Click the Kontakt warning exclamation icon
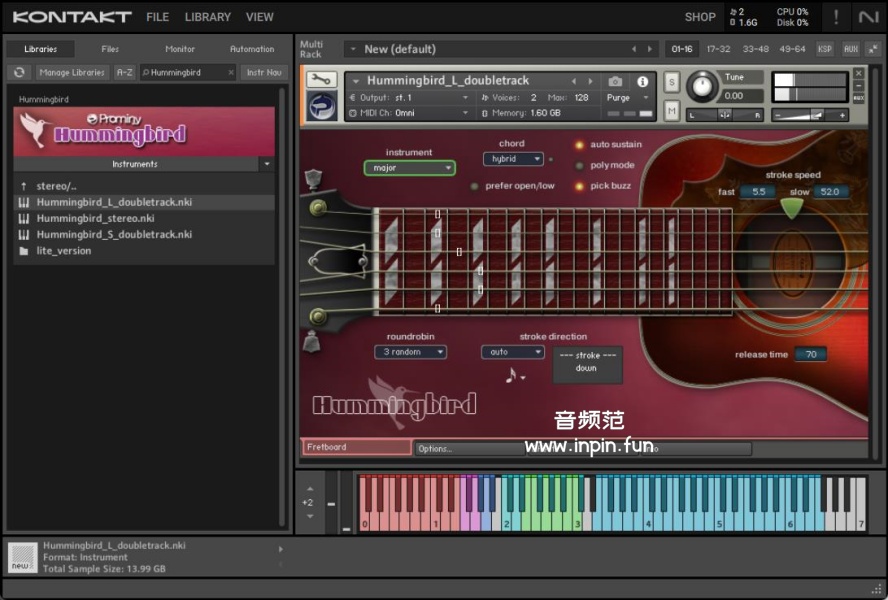 point(836,17)
